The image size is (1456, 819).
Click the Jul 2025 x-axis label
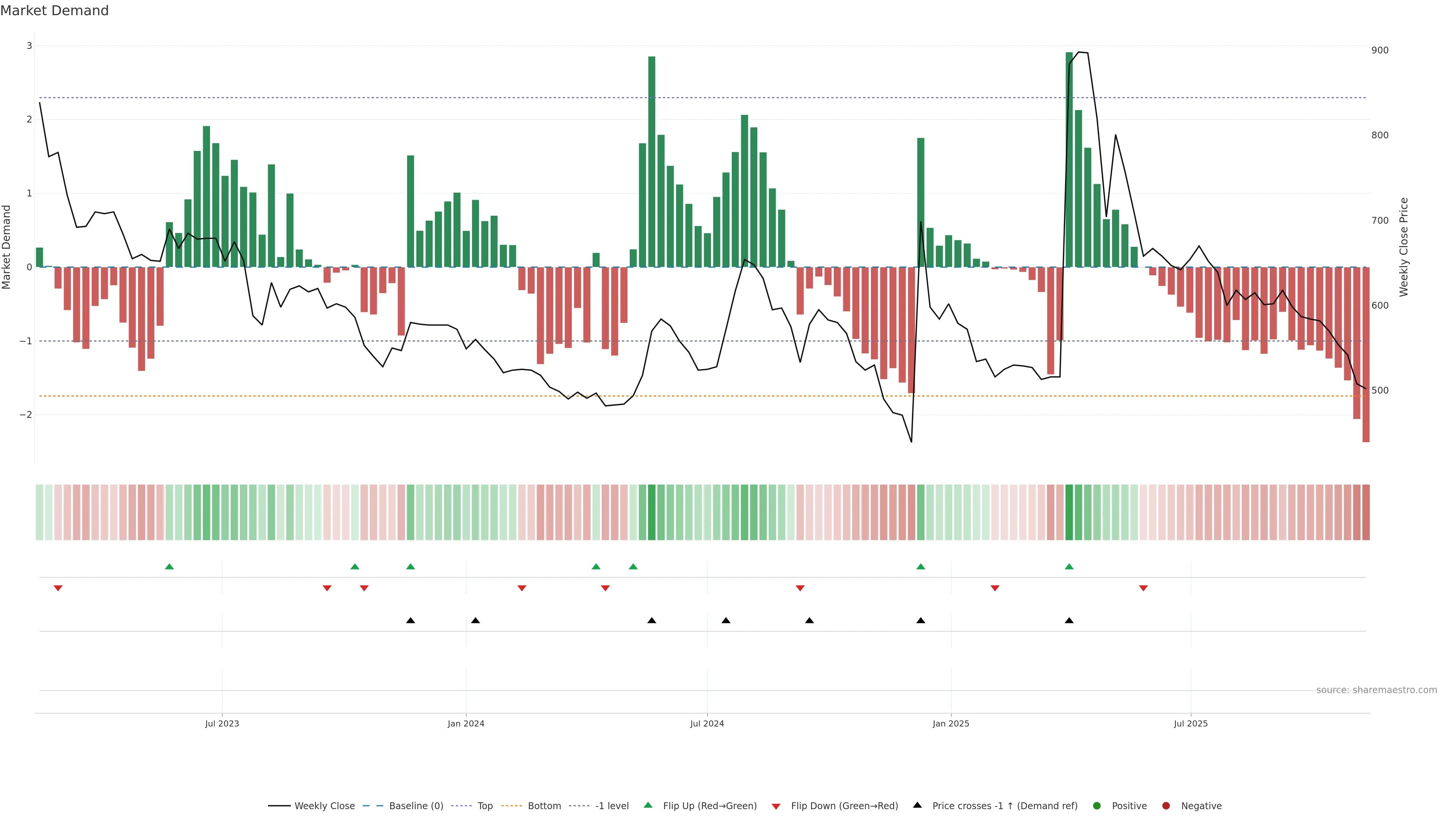1190,723
